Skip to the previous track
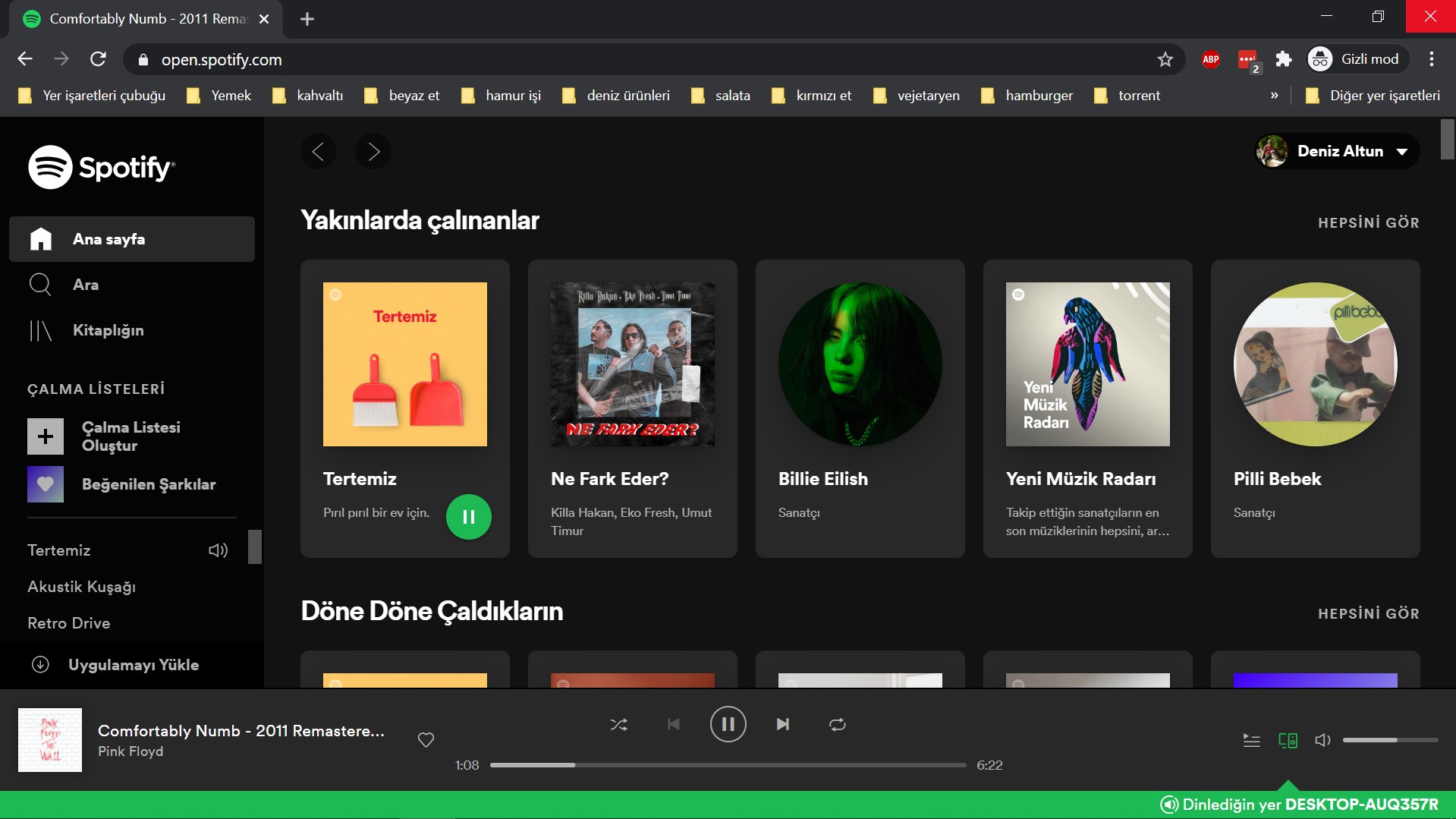Viewport: 1456px width, 819px height. 674,725
